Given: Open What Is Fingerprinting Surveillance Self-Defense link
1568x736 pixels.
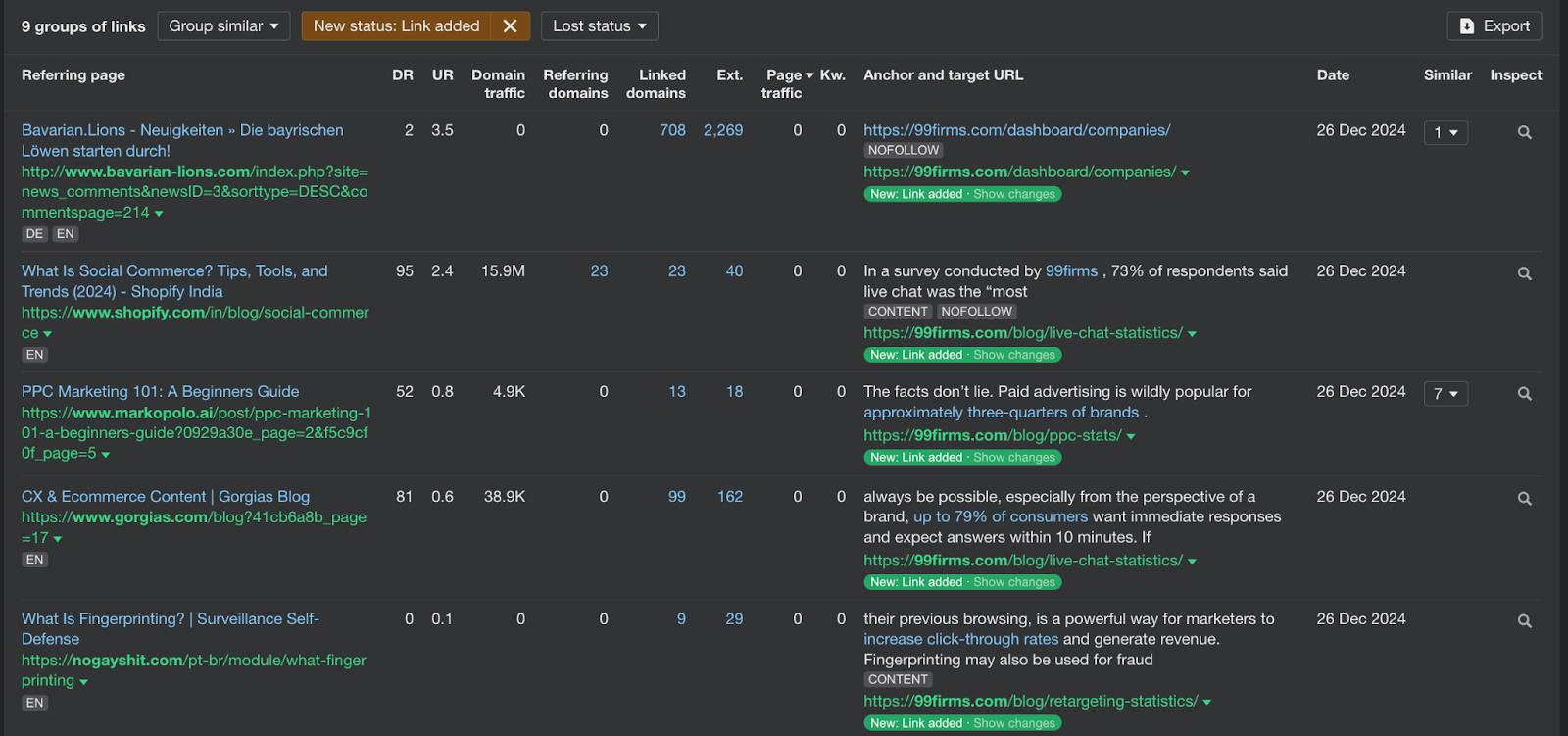Looking at the screenshot, I should click(x=171, y=628).
